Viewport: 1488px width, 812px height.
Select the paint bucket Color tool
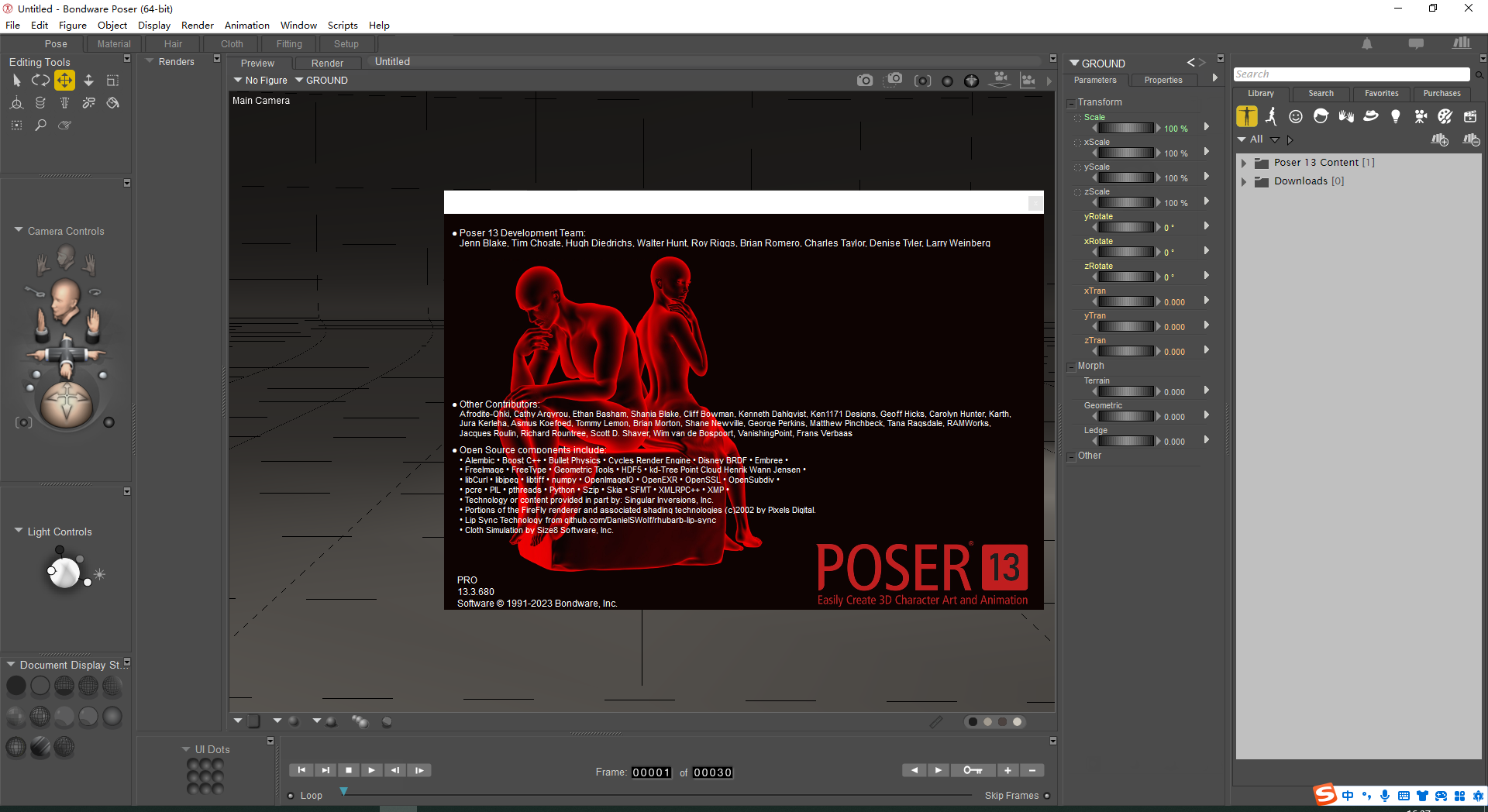(113, 103)
